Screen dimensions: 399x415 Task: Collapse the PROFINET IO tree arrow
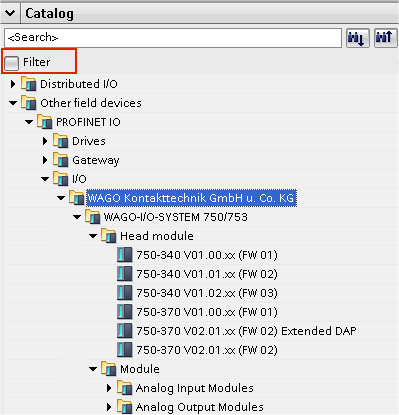(x=29, y=122)
